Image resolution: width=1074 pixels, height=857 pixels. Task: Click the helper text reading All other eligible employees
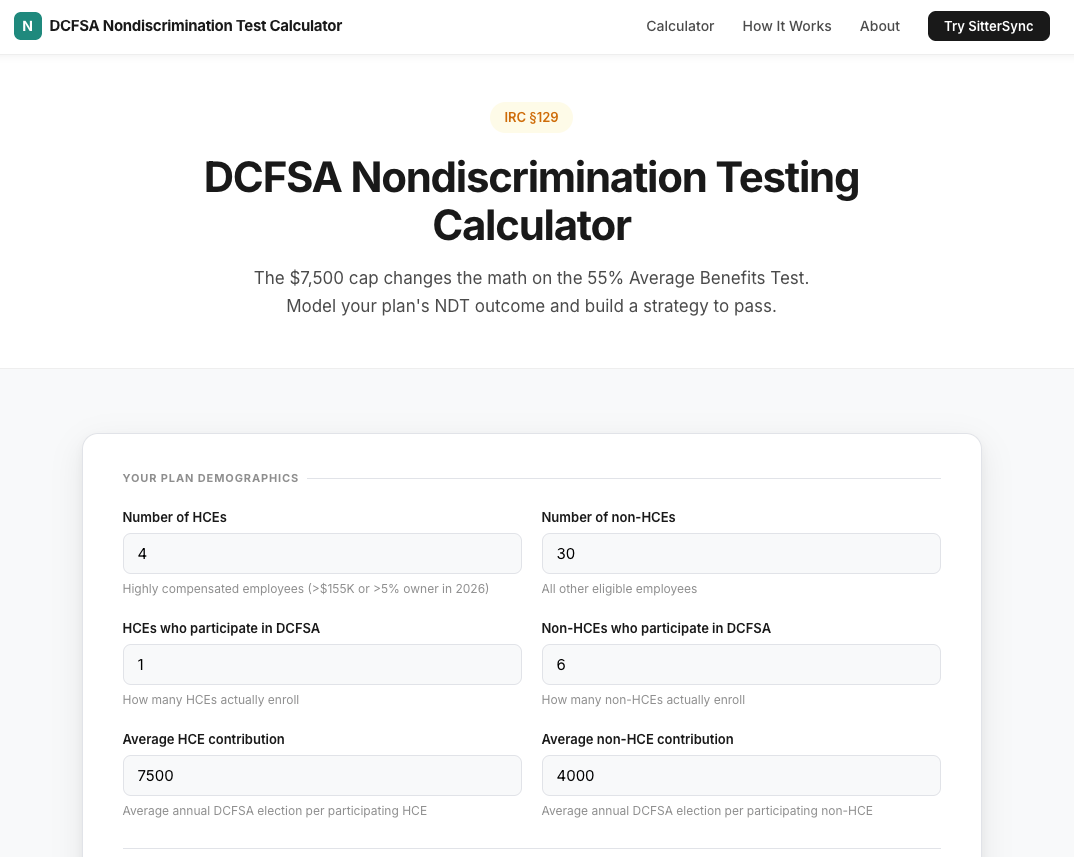pos(619,588)
